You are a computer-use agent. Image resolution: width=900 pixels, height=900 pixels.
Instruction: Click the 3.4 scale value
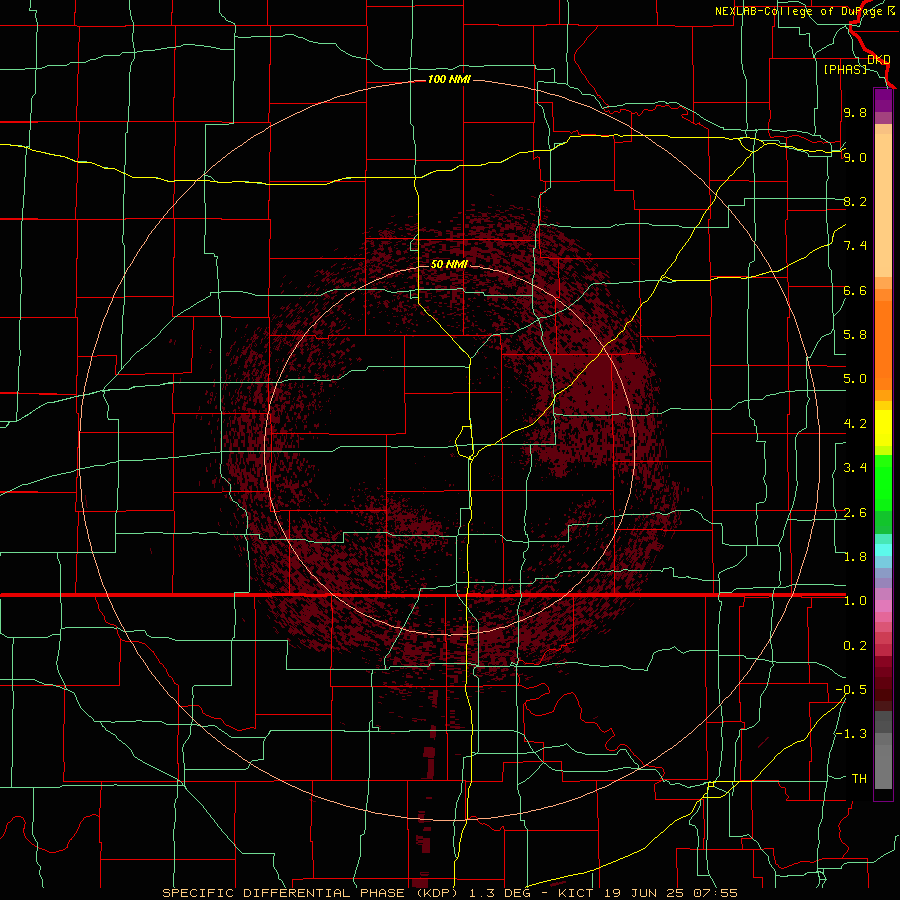(855, 468)
